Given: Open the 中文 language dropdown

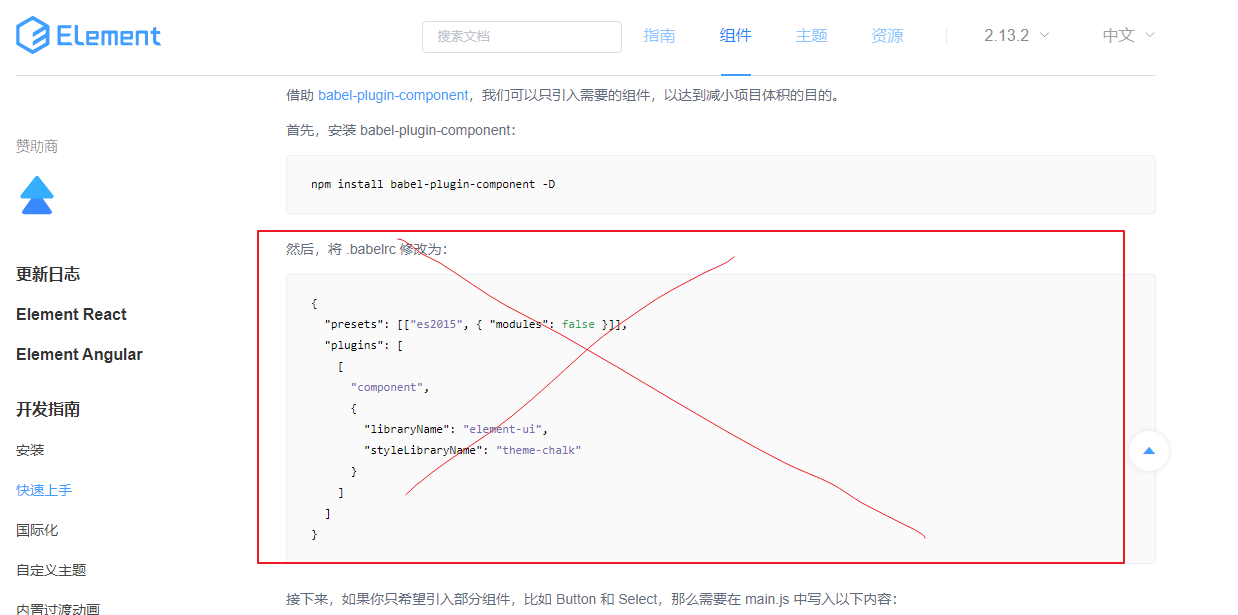Looking at the screenshot, I should (1127, 35).
